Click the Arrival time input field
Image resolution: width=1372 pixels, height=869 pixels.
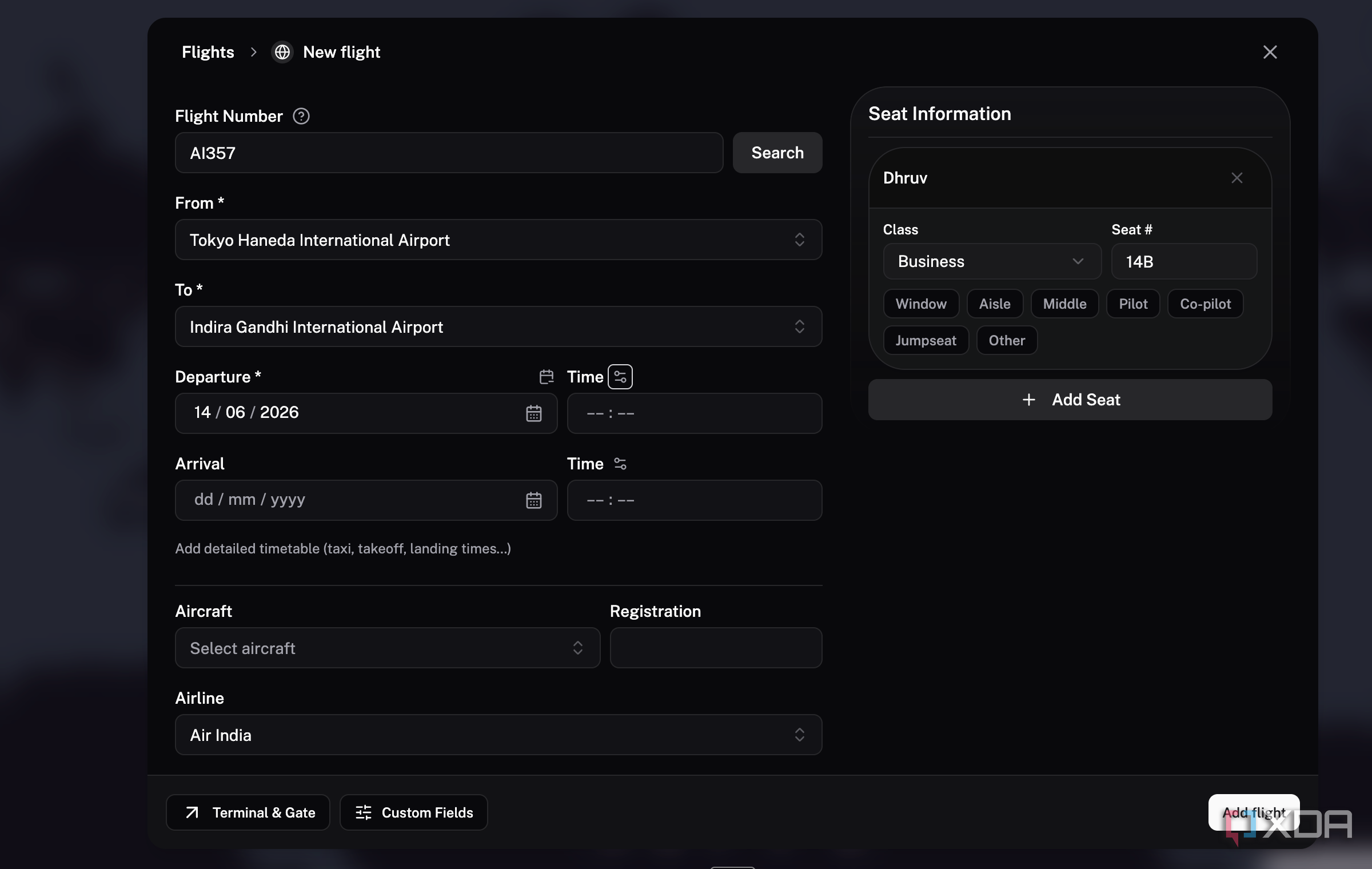[x=695, y=500]
